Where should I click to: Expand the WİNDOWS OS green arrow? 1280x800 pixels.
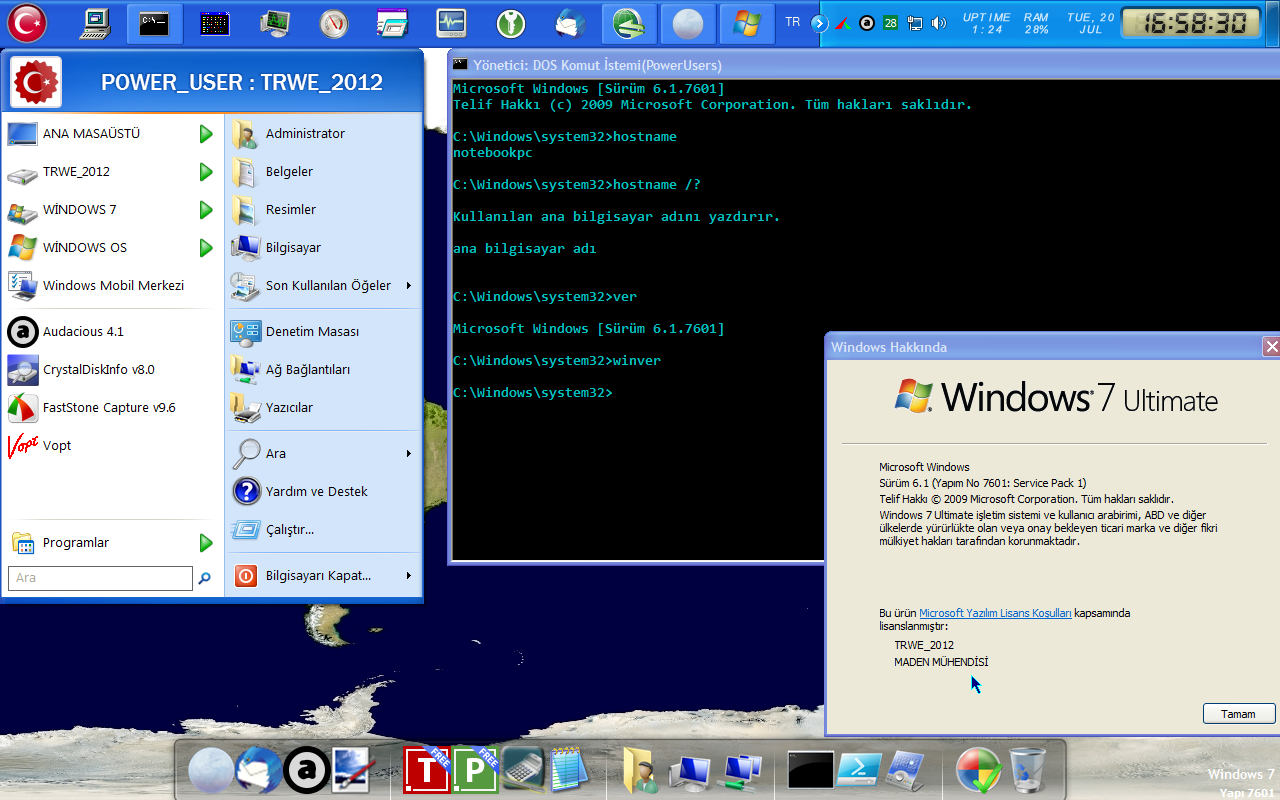click(206, 248)
